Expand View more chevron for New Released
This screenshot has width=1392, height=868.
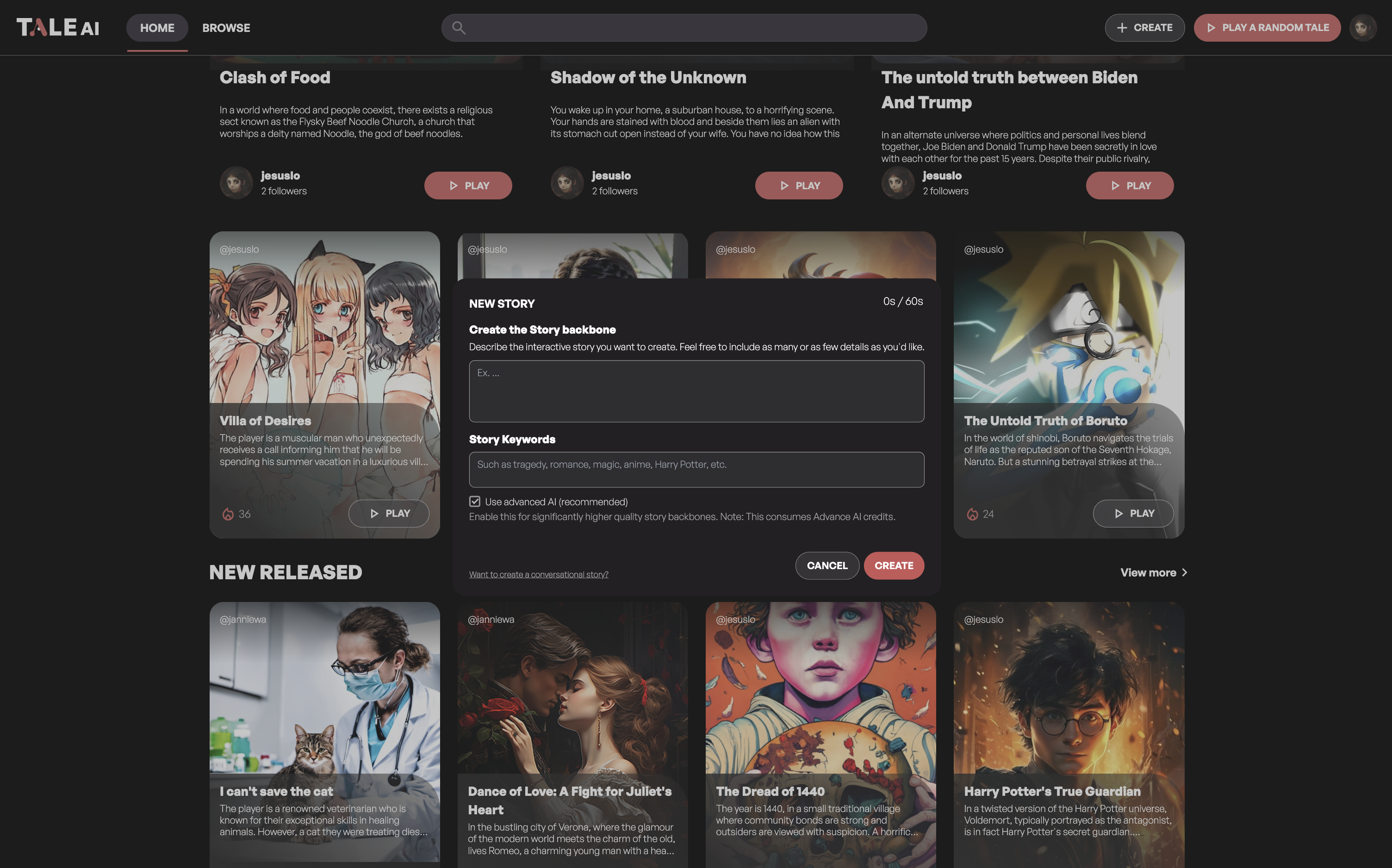pyautogui.click(x=1184, y=572)
